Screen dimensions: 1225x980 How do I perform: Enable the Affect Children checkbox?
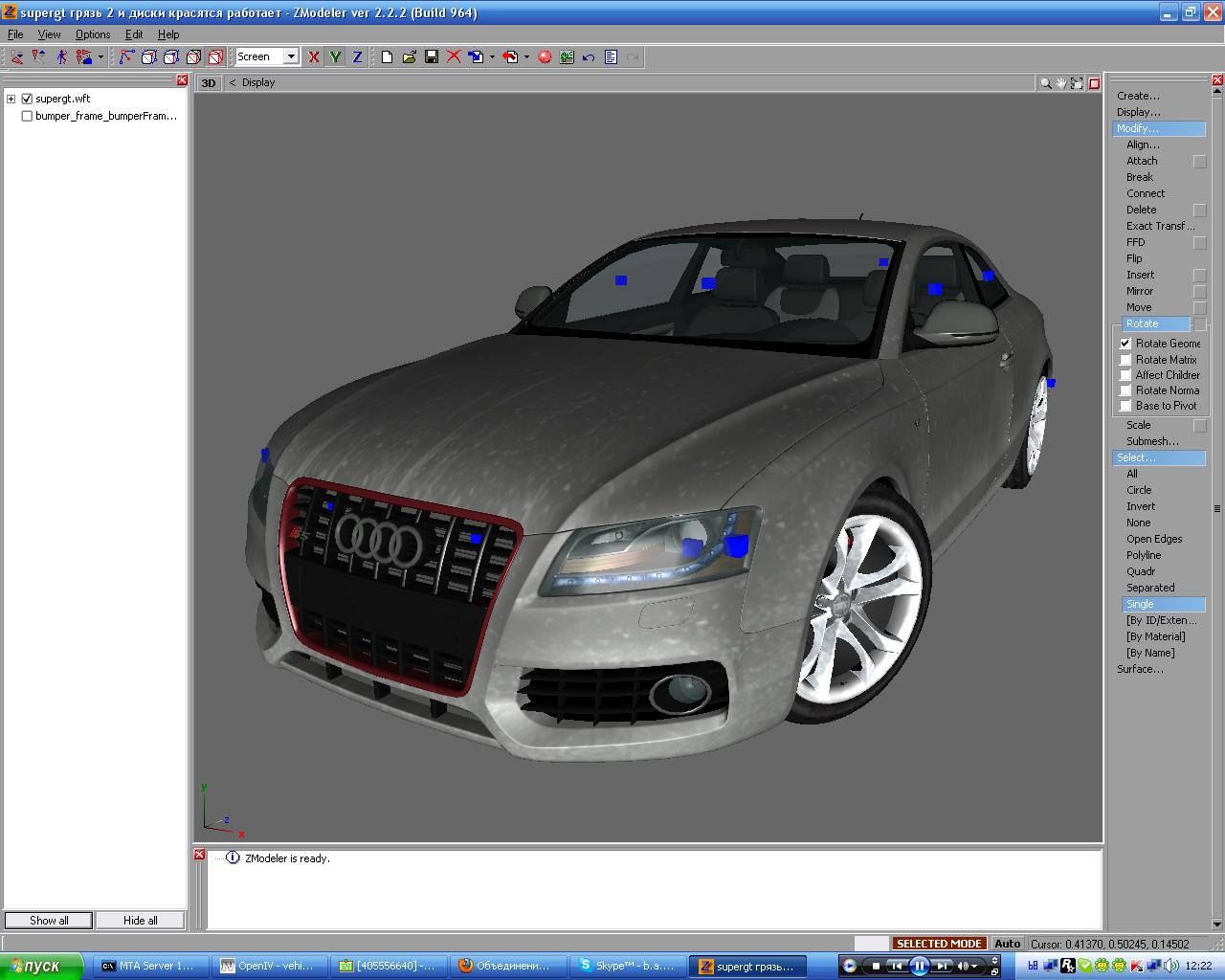coord(1125,375)
